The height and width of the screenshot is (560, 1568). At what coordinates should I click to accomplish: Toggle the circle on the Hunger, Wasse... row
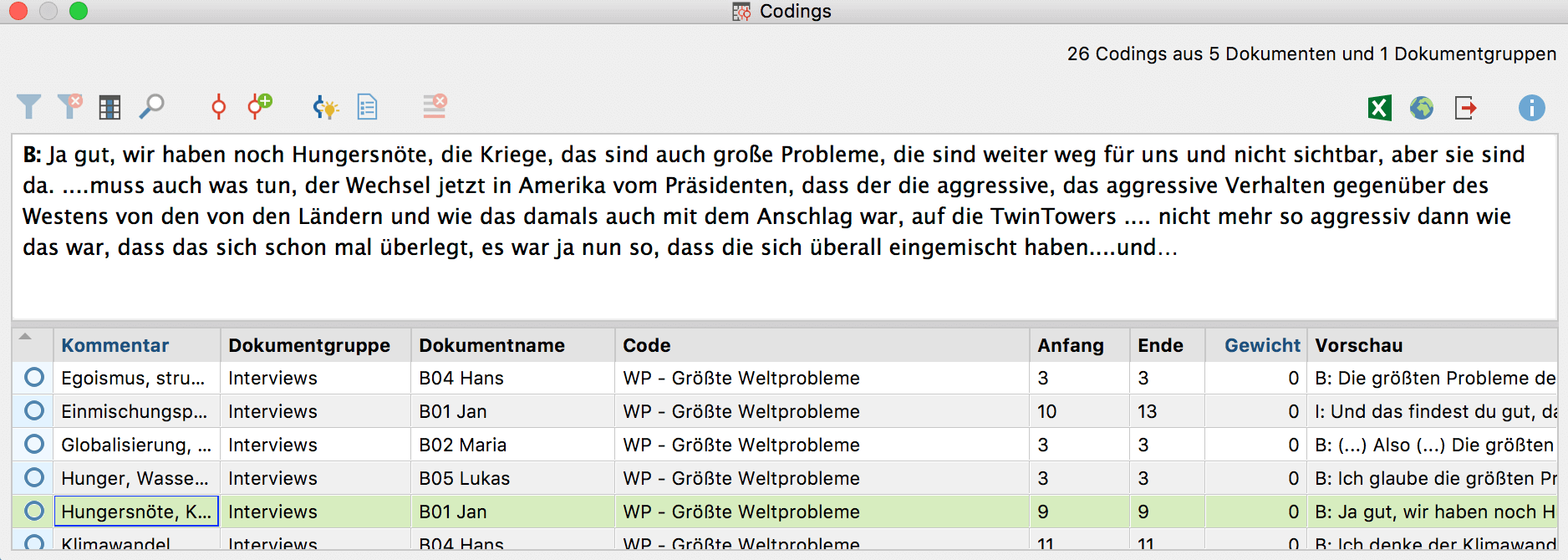34,478
